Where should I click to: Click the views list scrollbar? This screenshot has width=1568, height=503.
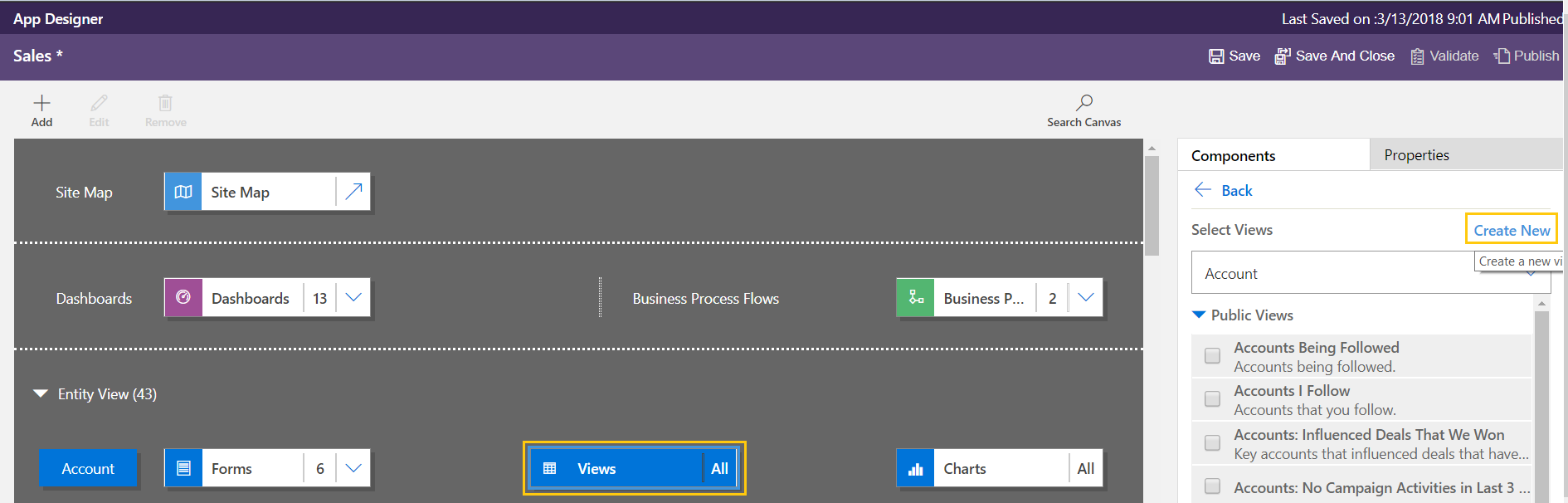(1541, 407)
